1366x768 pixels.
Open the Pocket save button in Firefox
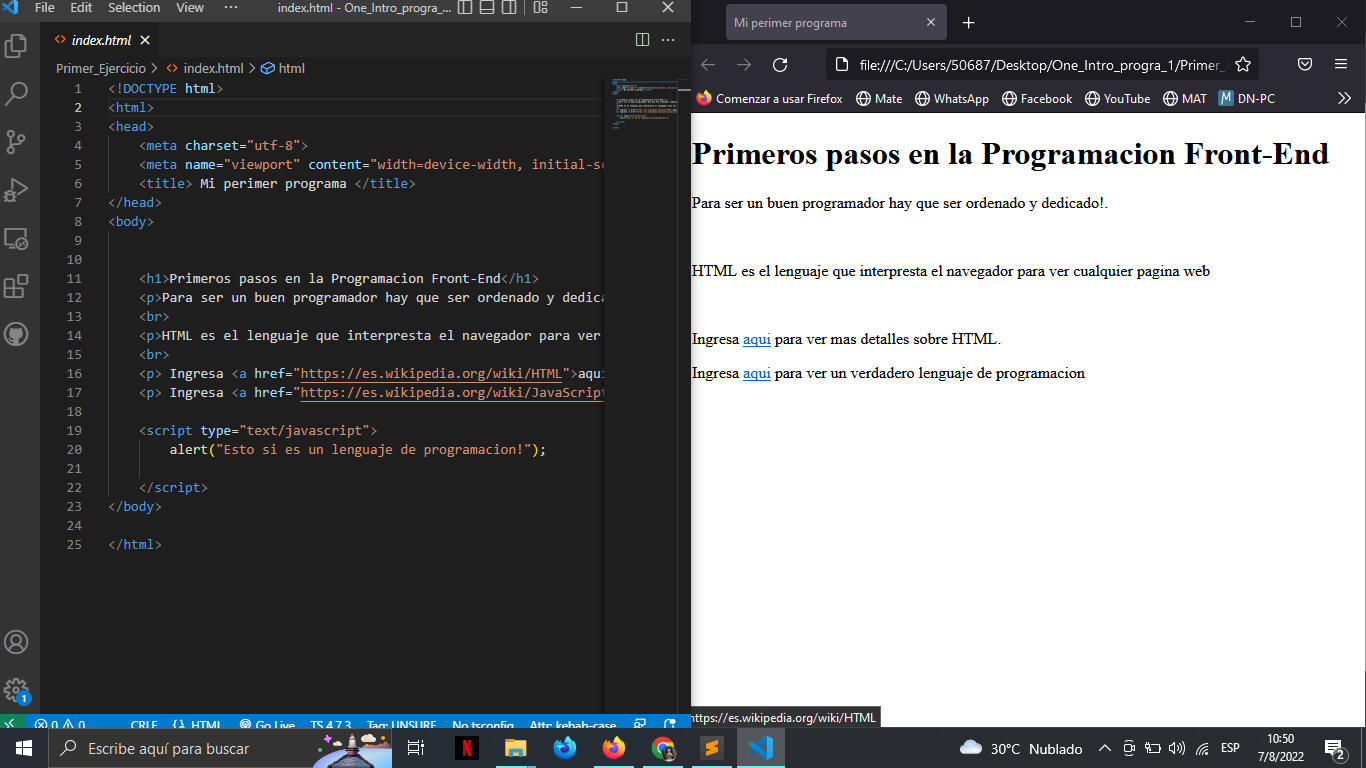click(x=1305, y=65)
